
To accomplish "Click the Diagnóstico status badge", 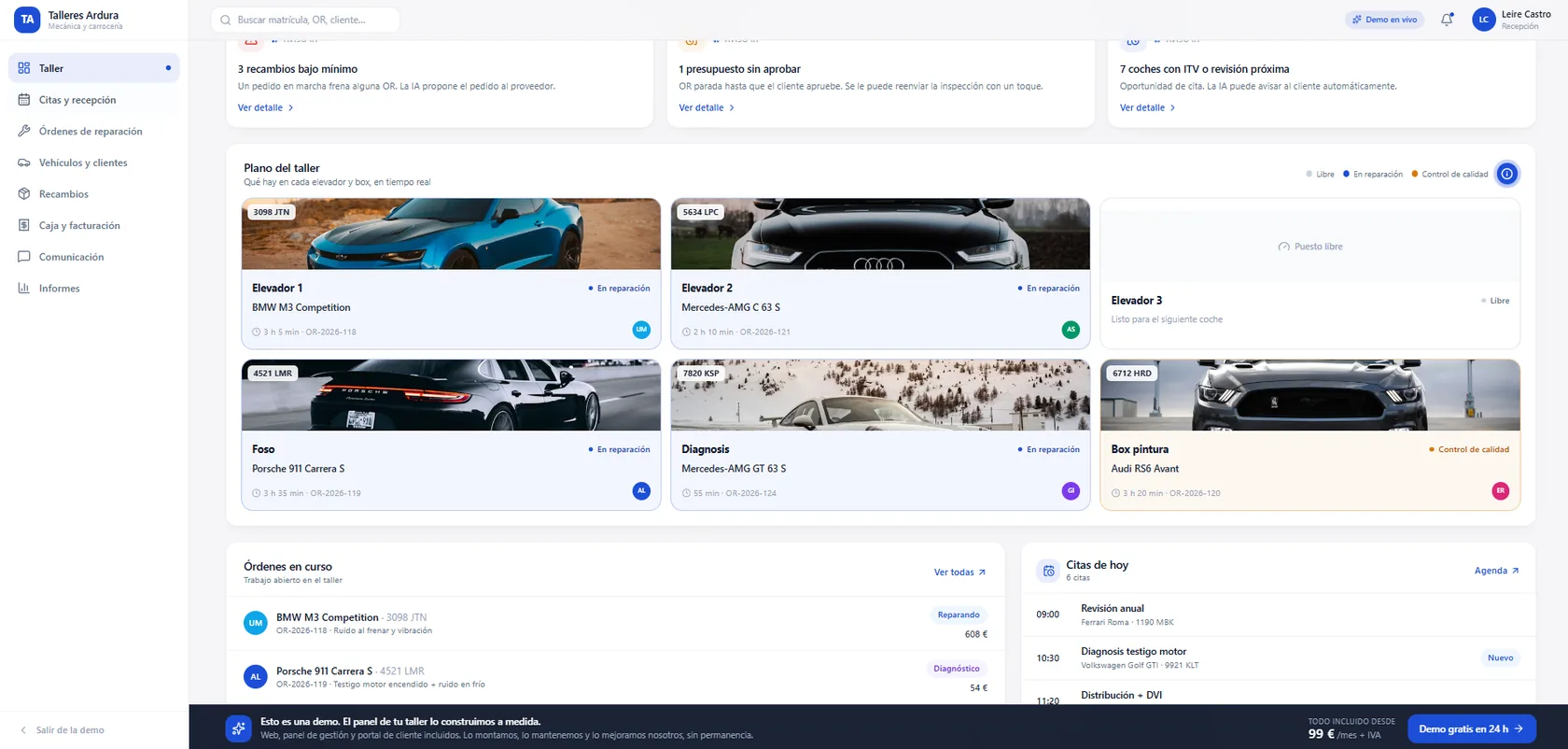I will (957, 669).
